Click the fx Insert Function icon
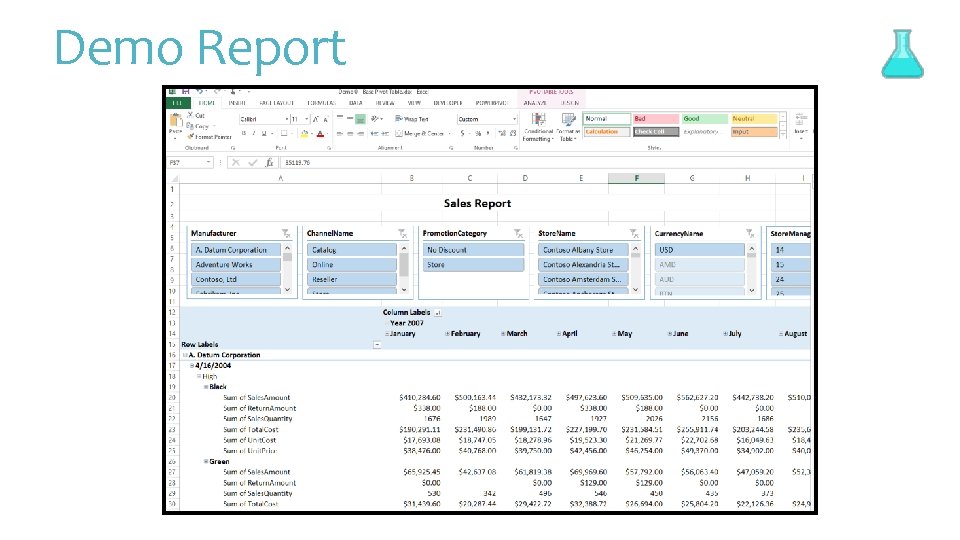The height and width of the screenshot is (540, 960). click(x=269, y=162)
